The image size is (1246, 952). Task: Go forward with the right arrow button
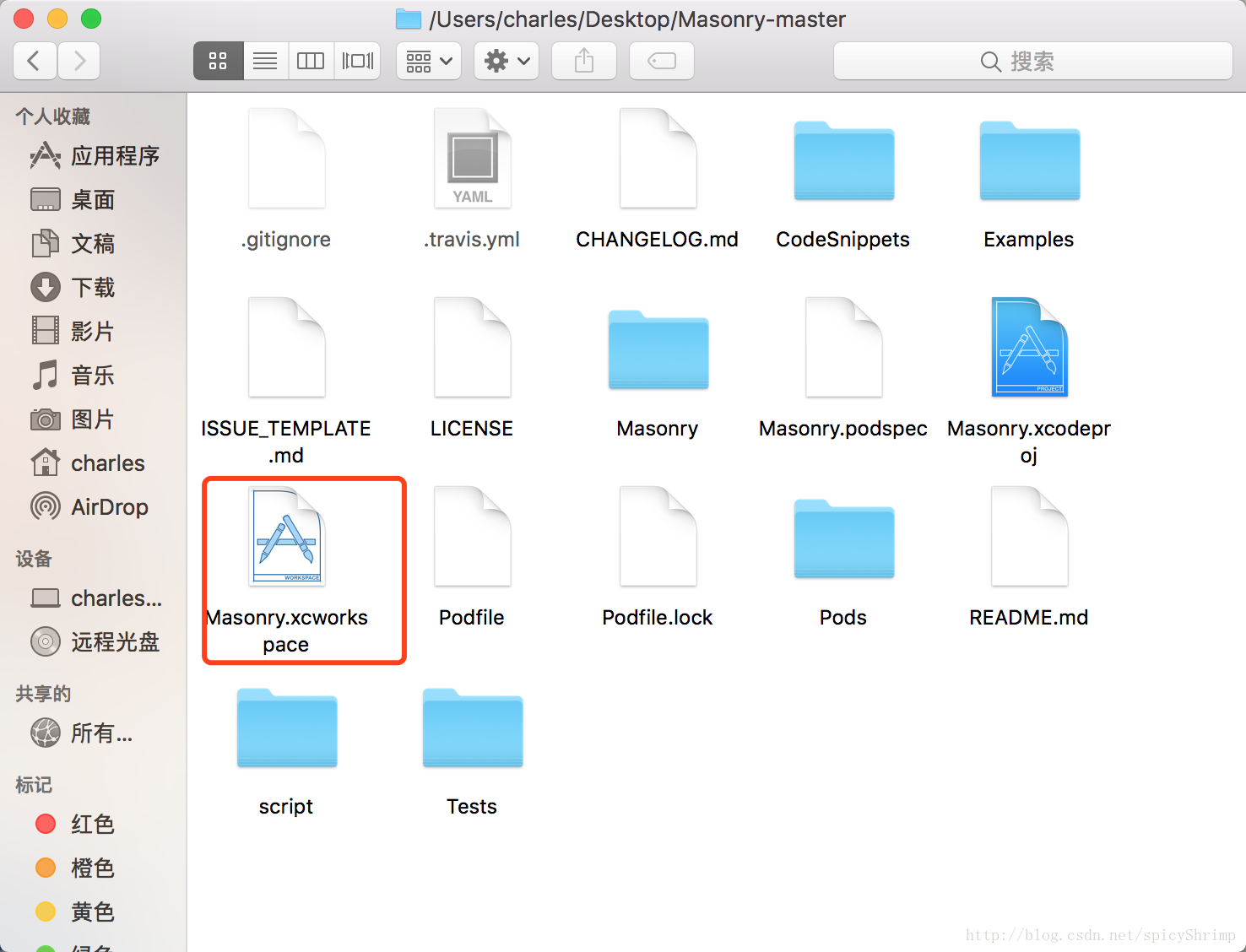[x=79, y=61]
